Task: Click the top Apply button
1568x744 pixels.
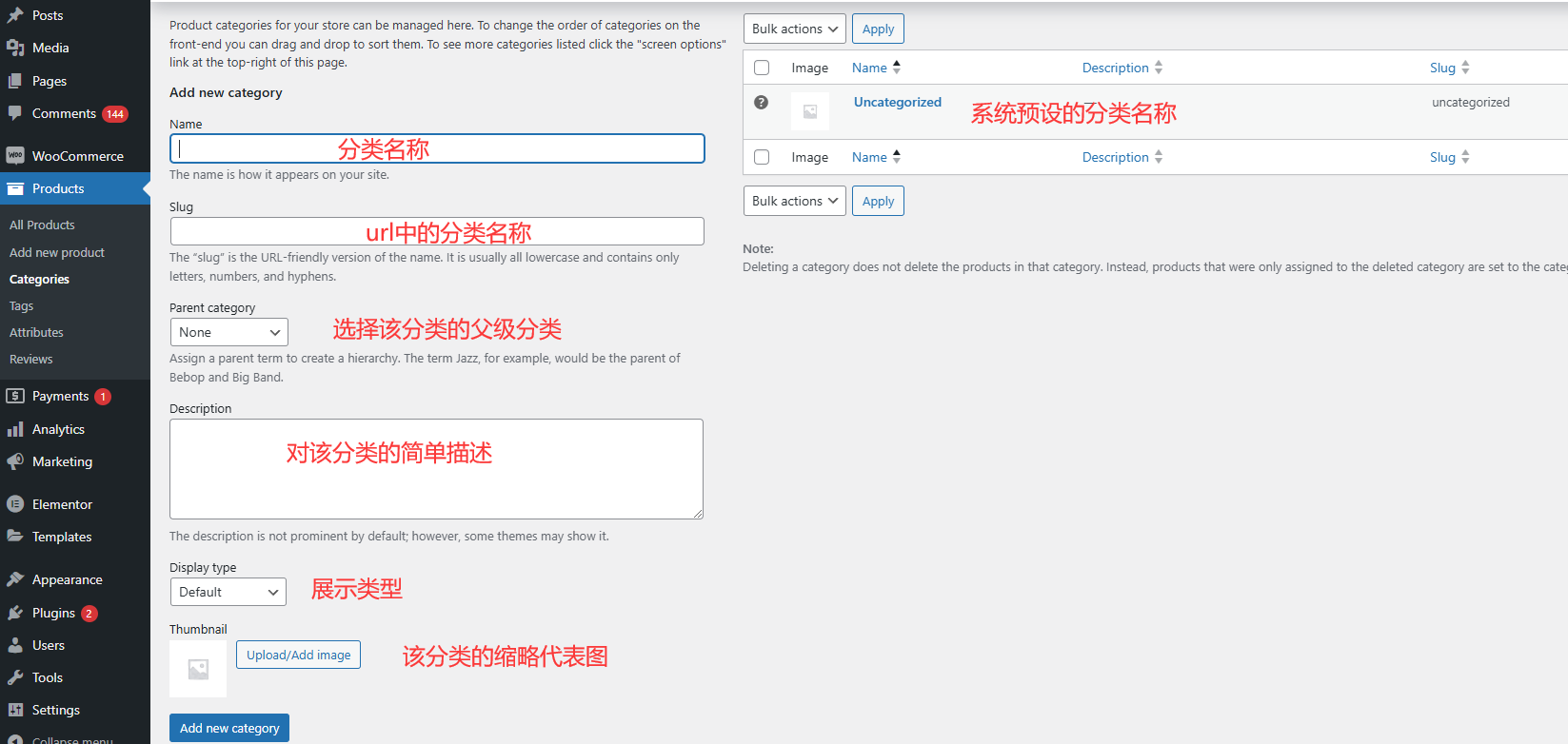Action: (878, 29)
